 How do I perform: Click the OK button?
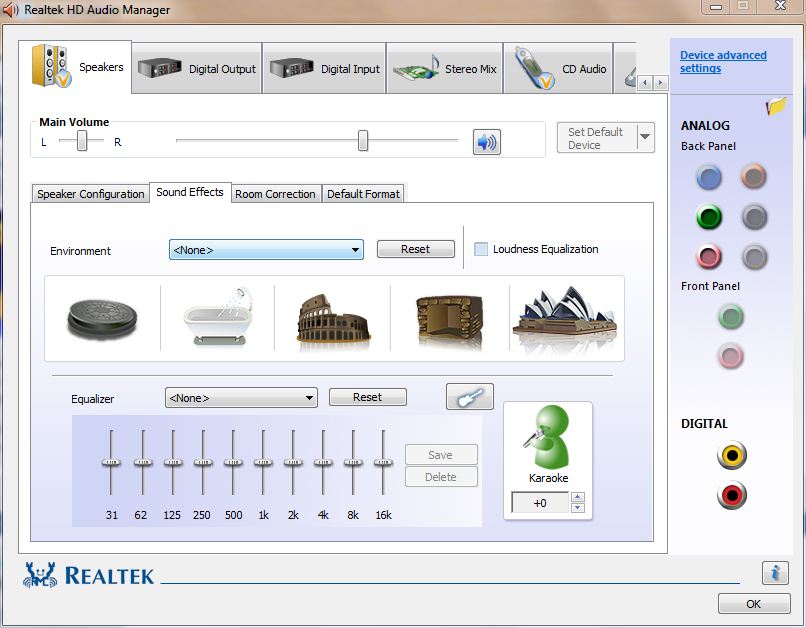753,603
